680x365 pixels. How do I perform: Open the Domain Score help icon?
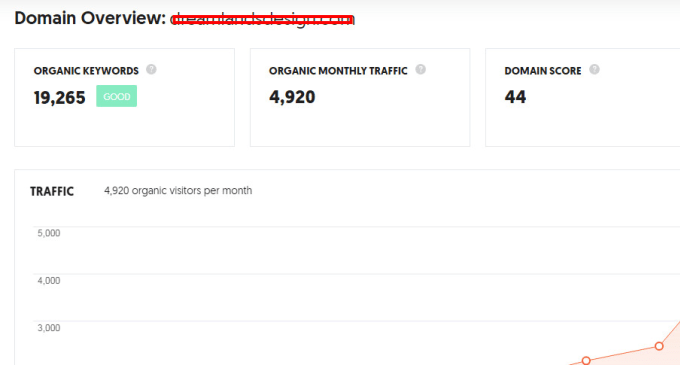pos(594,69)
